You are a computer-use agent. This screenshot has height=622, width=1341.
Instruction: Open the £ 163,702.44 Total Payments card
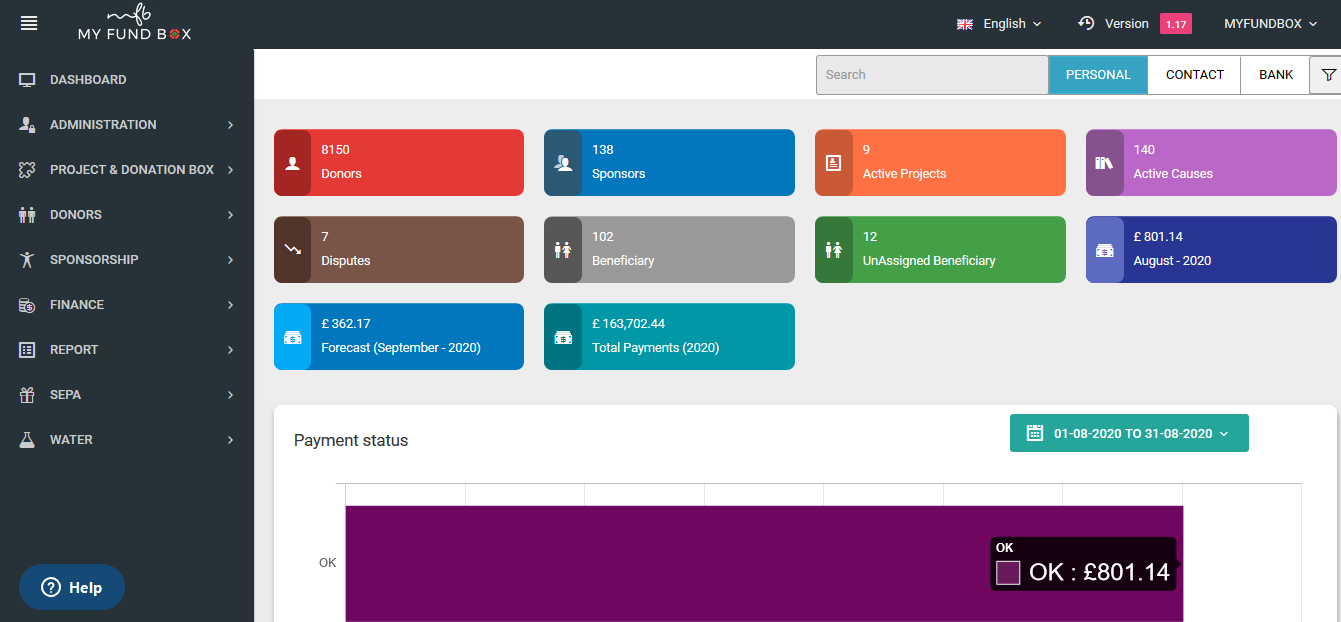pyautogui.click(x=669, y=337)
